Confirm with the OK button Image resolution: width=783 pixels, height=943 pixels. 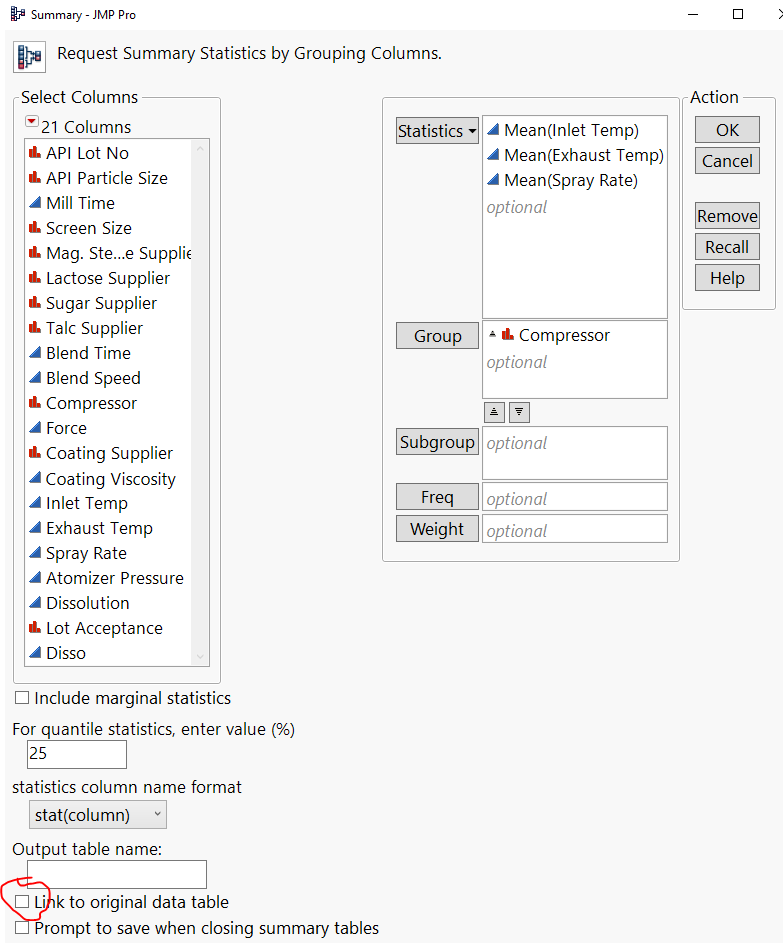point(727,130)
